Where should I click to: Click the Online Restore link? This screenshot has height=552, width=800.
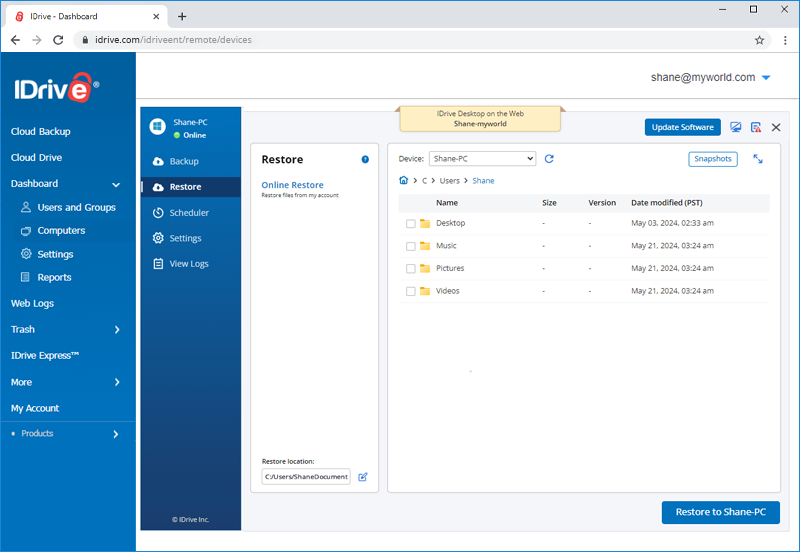tap(292, 185)
